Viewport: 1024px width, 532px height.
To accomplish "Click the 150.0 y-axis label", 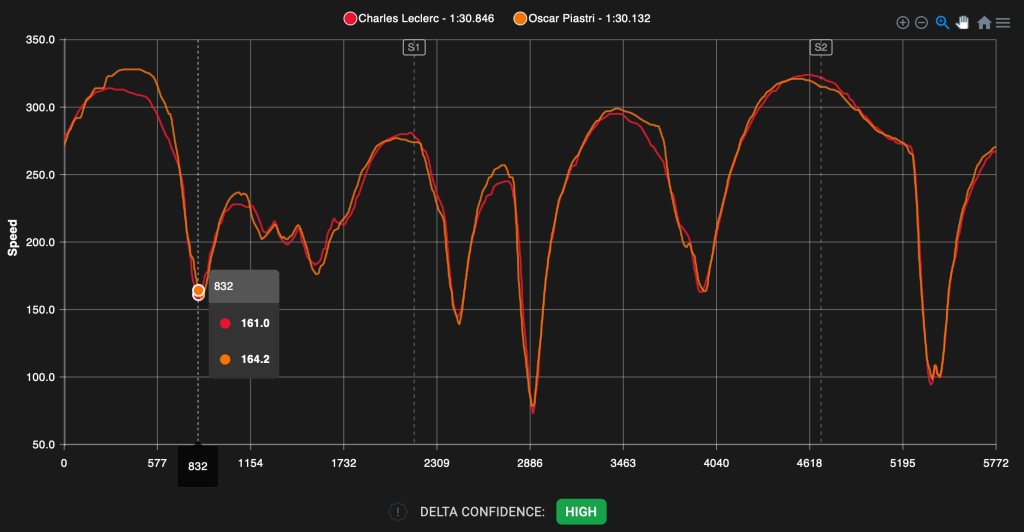I will [x=40, y=309].
